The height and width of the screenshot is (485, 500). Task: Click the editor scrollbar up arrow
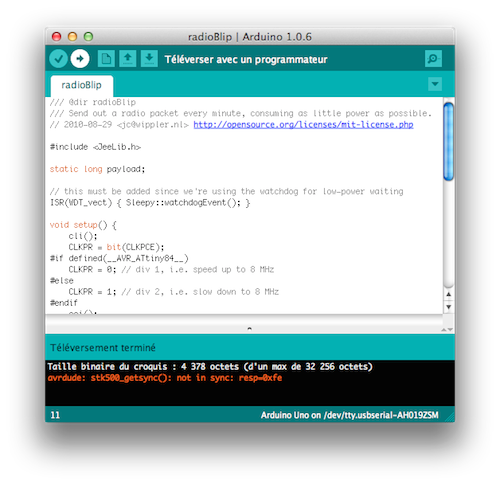pyautogui.click(x=449, y=294)
